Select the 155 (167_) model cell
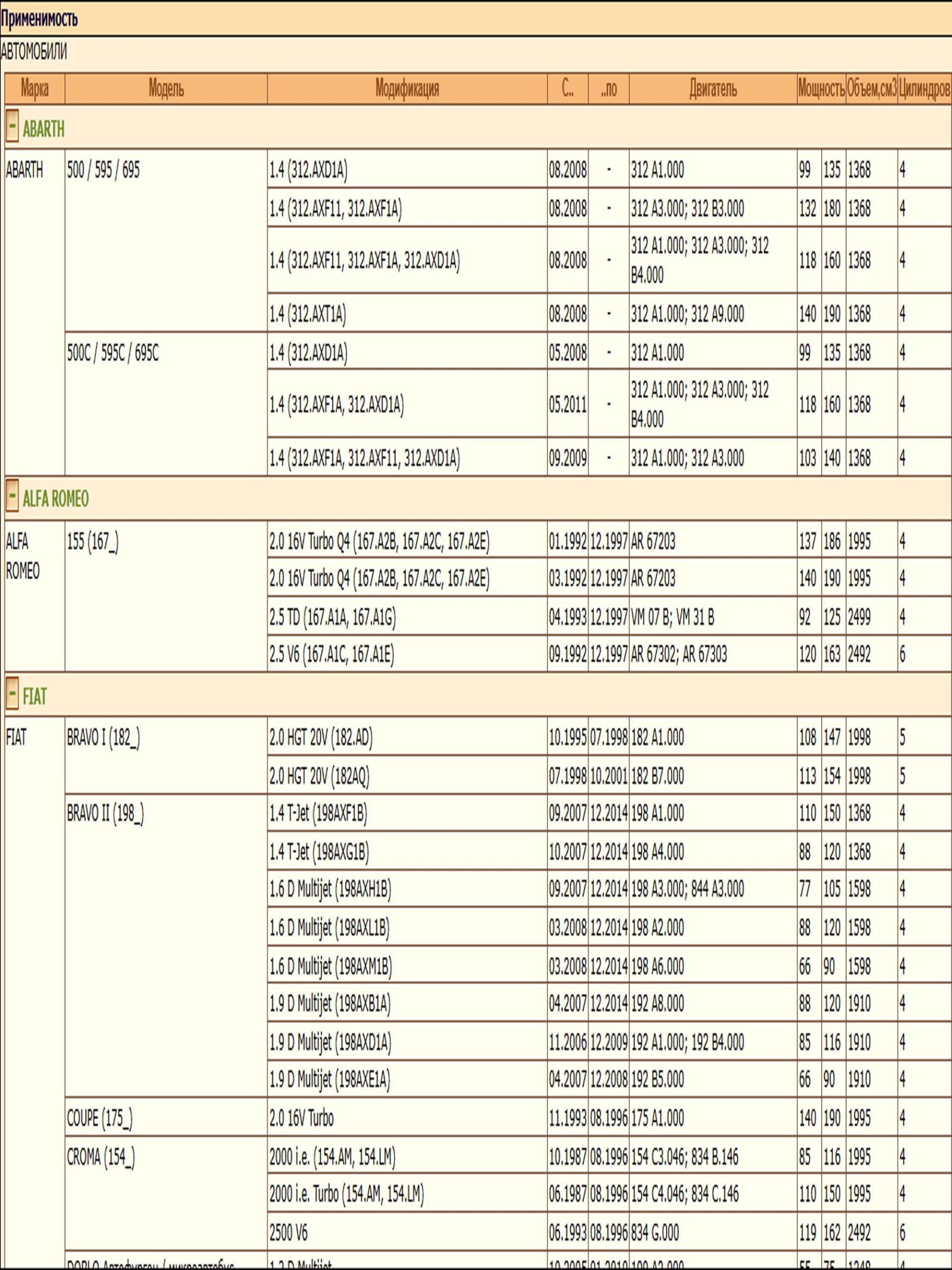952x1270 pixels. (x=93, y=541)
